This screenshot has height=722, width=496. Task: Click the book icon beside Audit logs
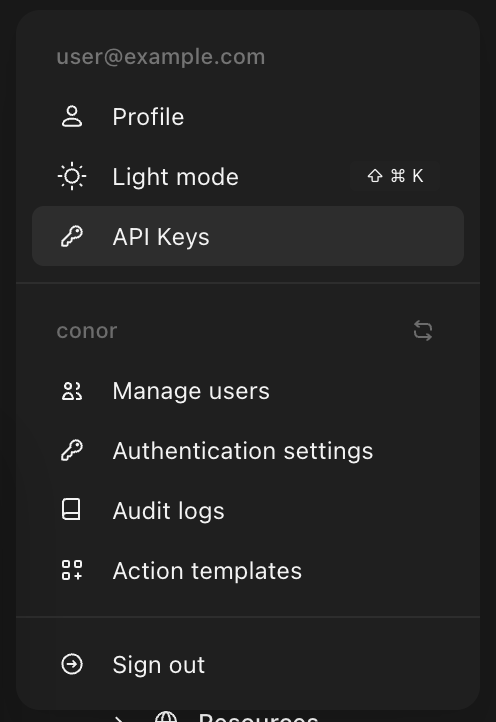tap(71, 510)
